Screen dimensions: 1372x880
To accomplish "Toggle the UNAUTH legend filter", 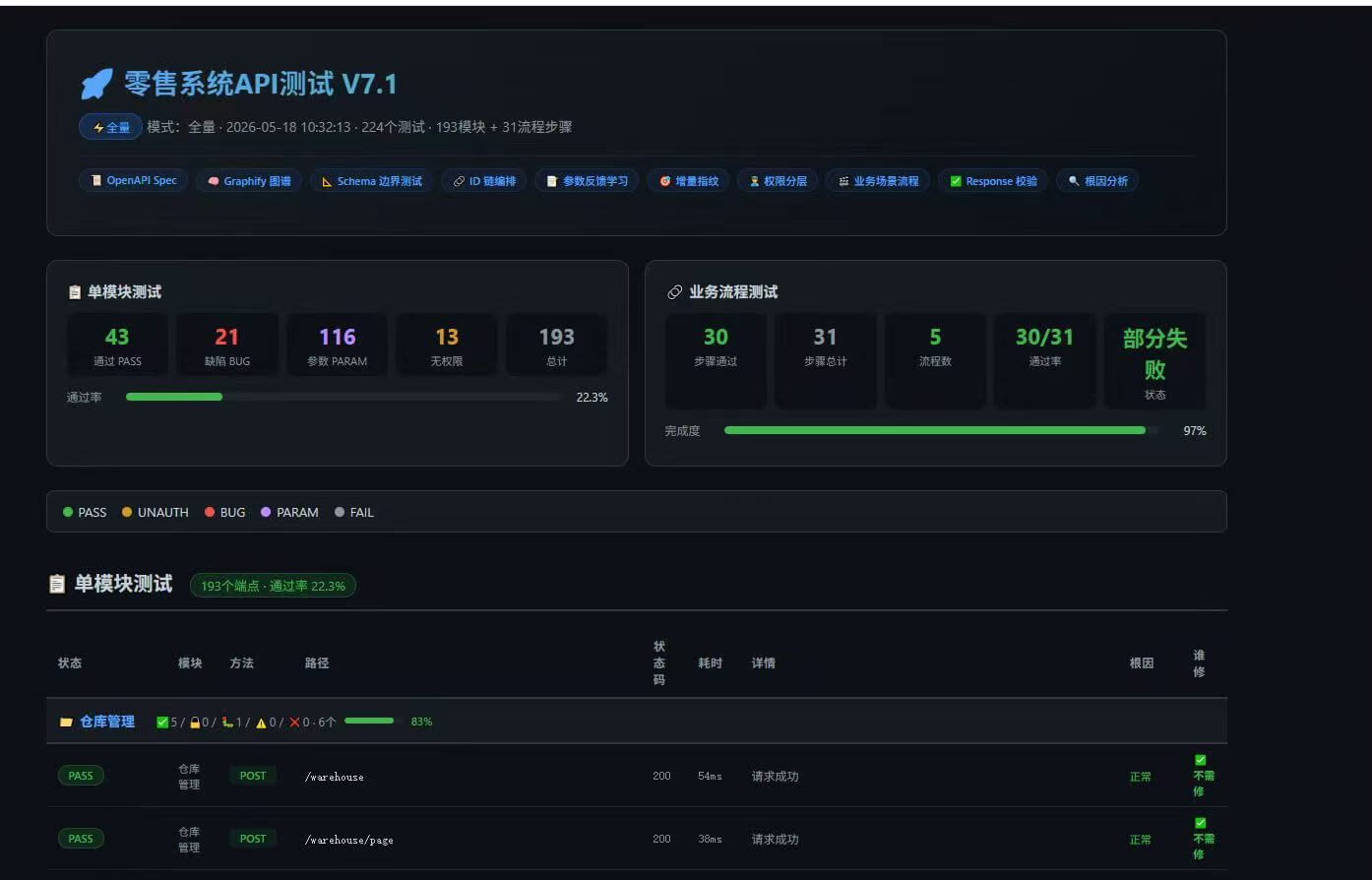I will (156, 512).
